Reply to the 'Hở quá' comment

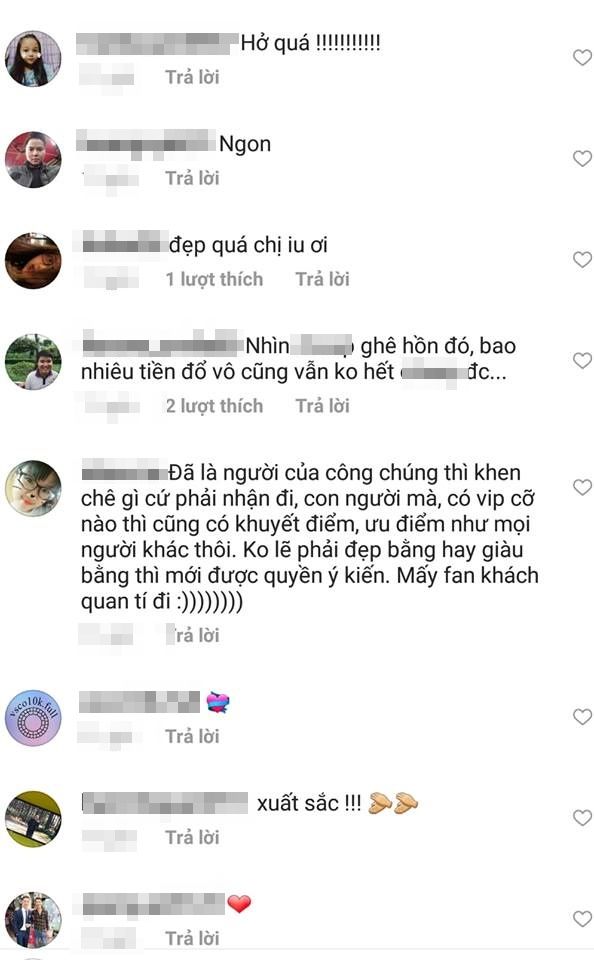pyautogui.click(x=192, y=77)
